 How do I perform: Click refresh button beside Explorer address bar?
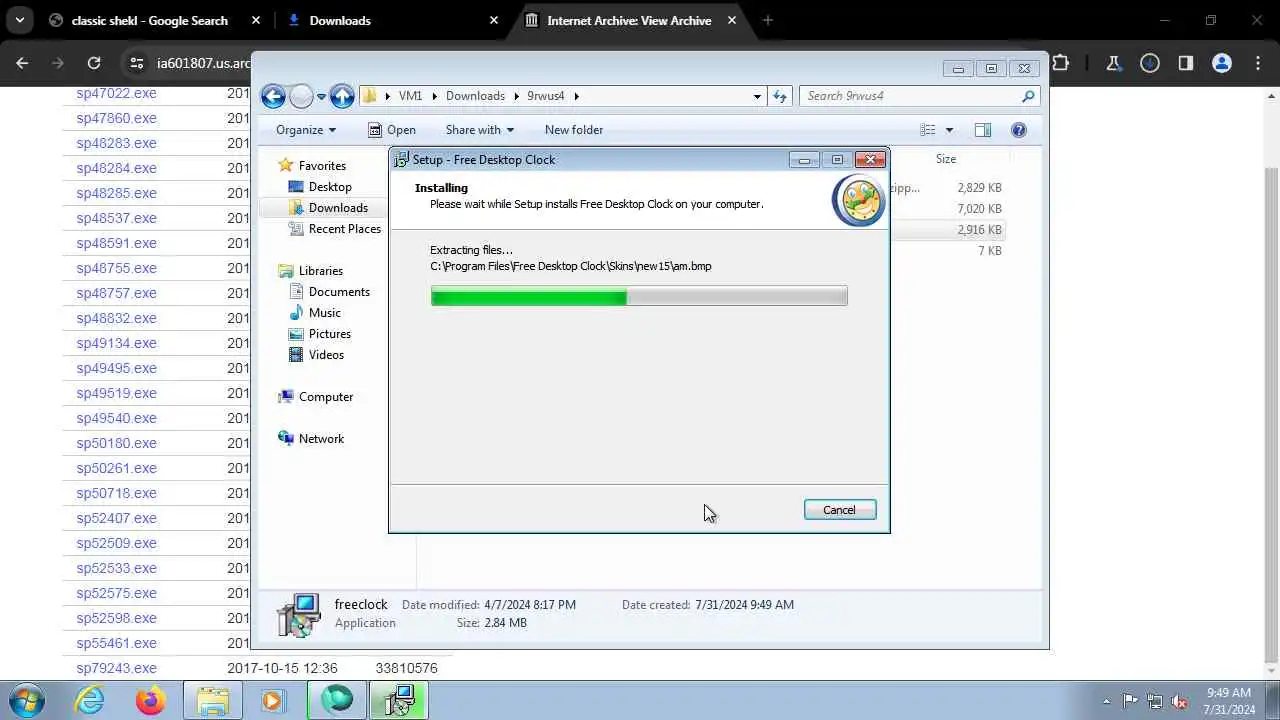[x=780, y=96]
